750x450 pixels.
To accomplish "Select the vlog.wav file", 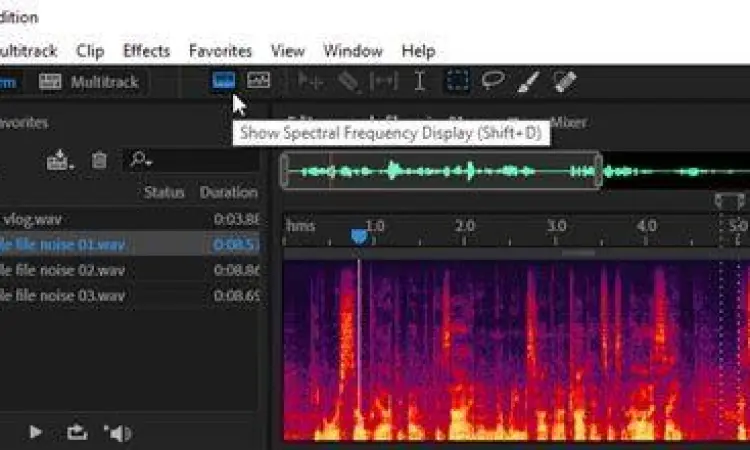I will click(x=130, y=220).
